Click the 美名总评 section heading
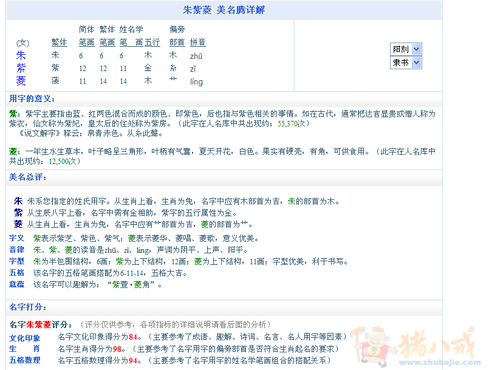Viewport: 489px width, 370px height. [28, 177]
